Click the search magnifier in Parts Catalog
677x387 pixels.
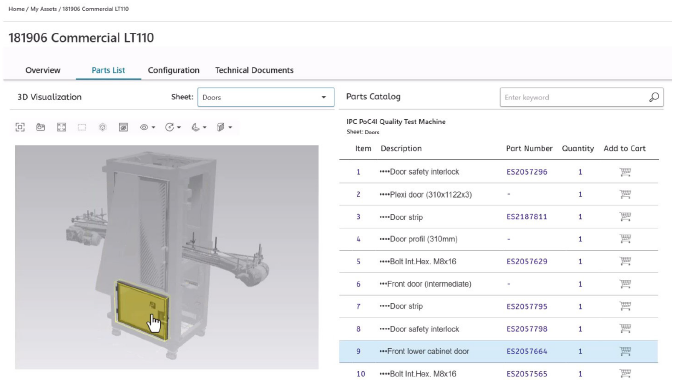click(654, 97)
